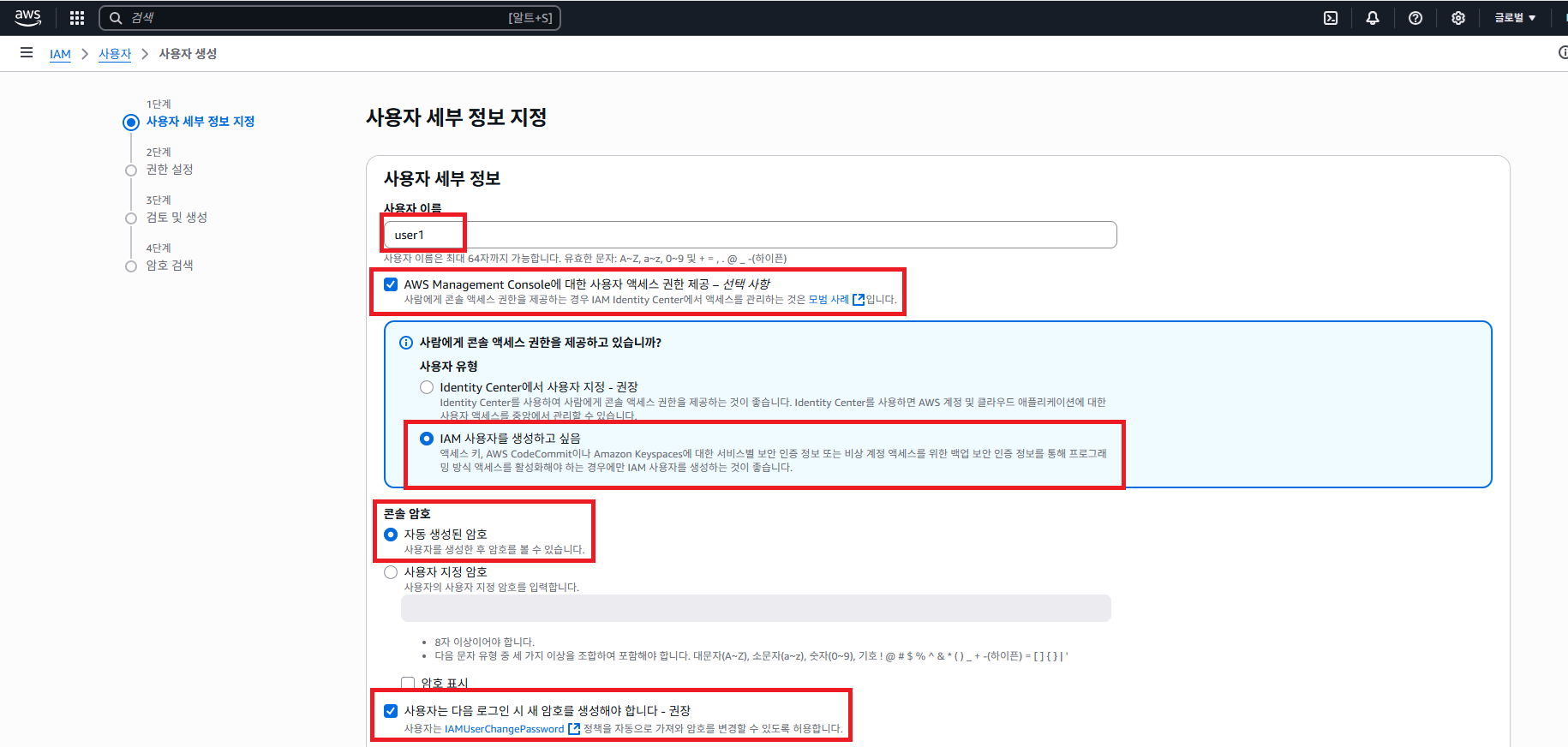Image resolution: width=1568 pixels, height=747 pixels.
Task: Open the 글로벌 region dropdown
Action: [1515, 18]
